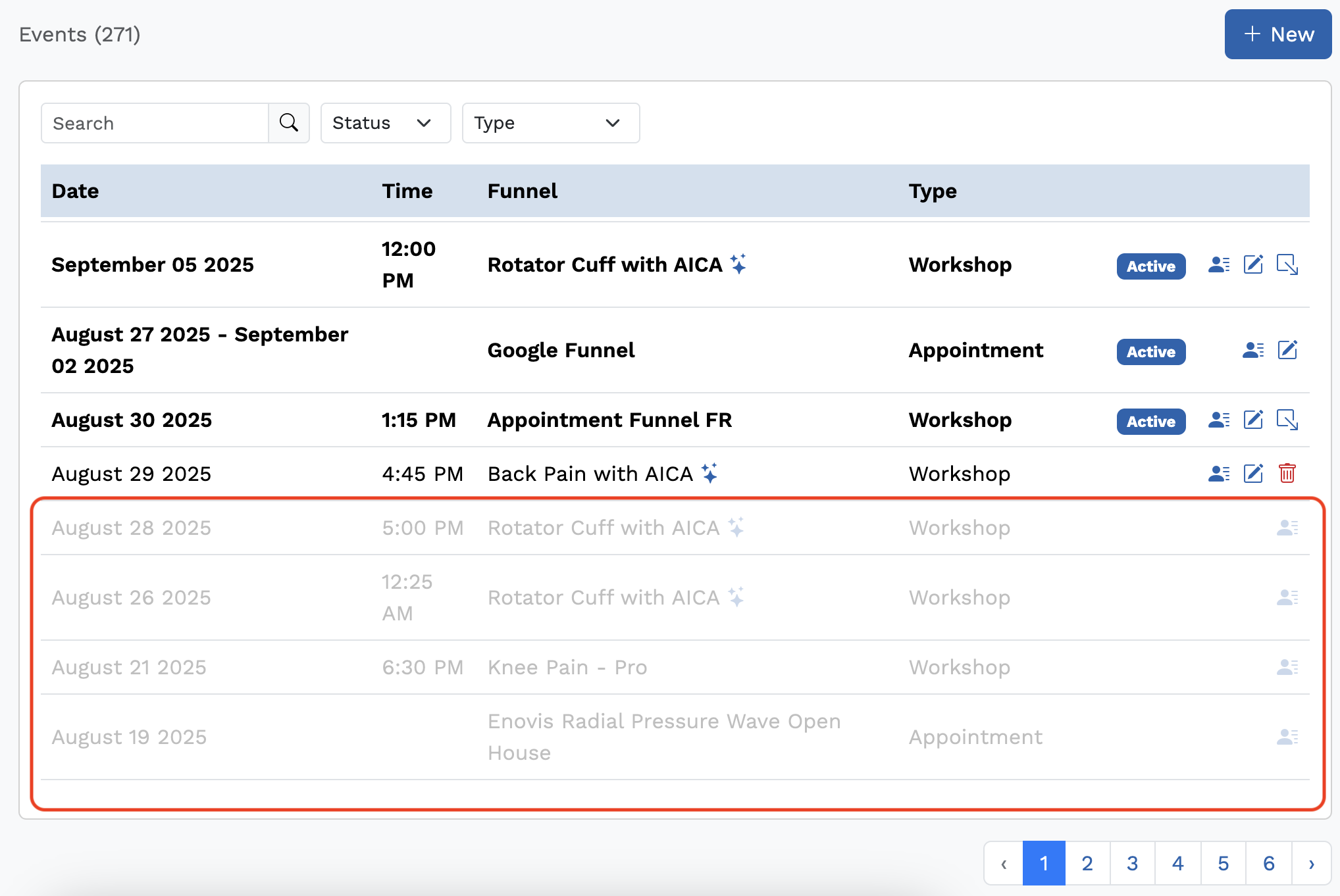1340x896 pixels.
Task: Delete the August 29 Back Pain workshop
Action: click(x=1287, y=474)
